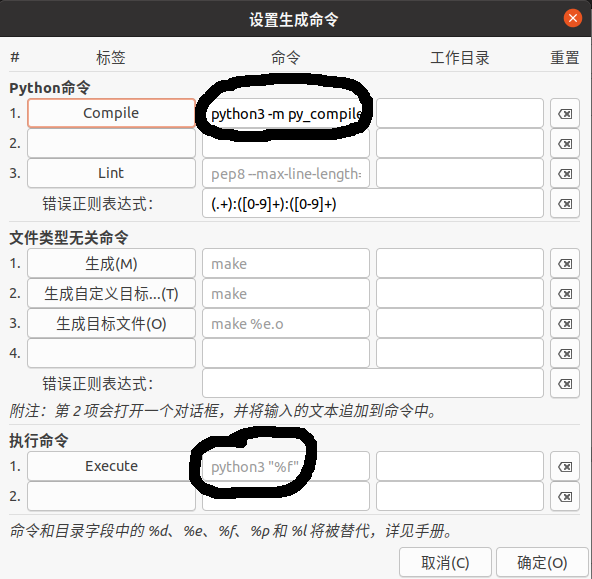Set working directory for execute row 2
The image size is (592, 579).
[460, 497]
